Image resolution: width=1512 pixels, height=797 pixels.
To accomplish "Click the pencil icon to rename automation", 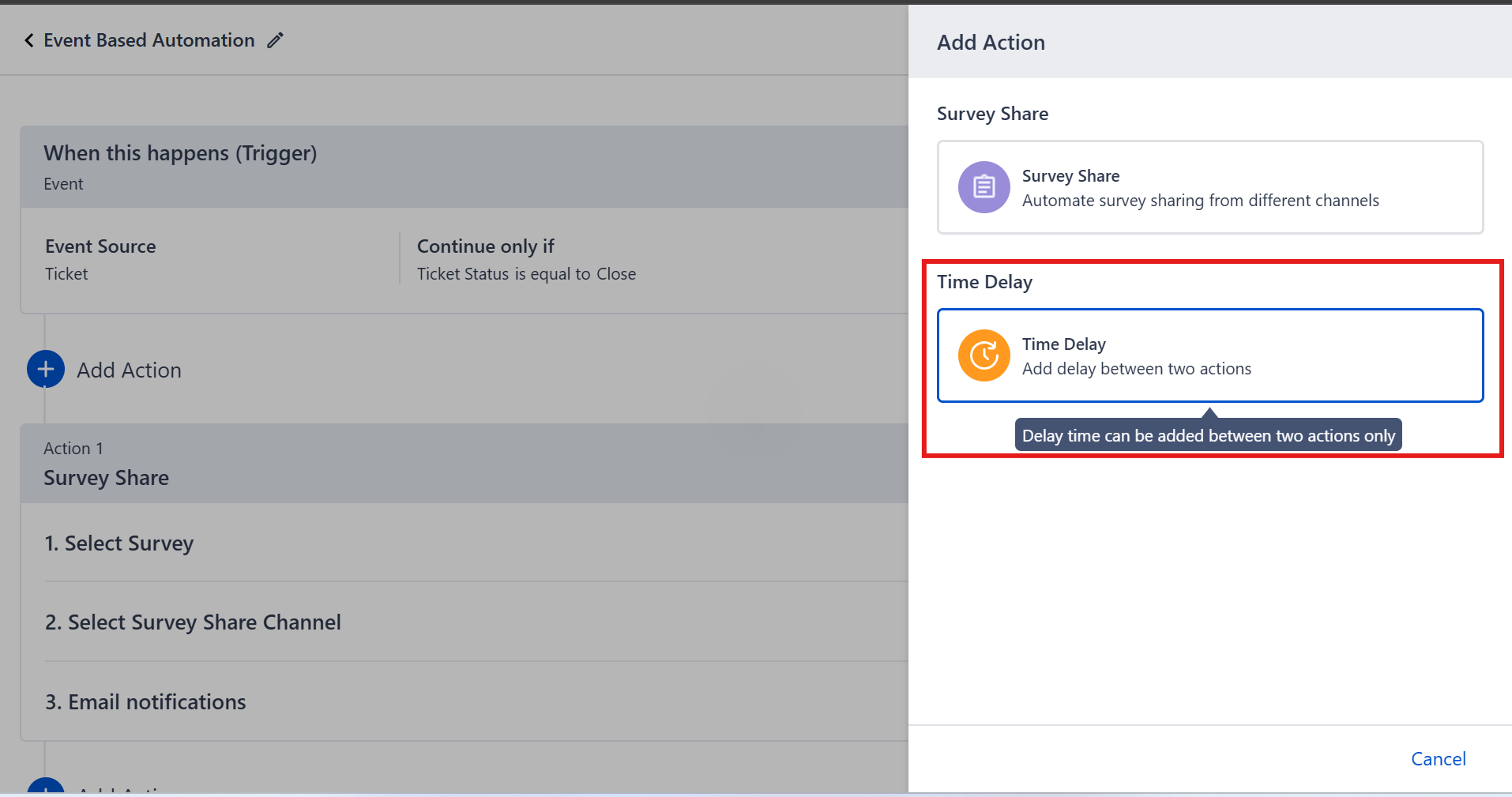I will click(275, 40).
